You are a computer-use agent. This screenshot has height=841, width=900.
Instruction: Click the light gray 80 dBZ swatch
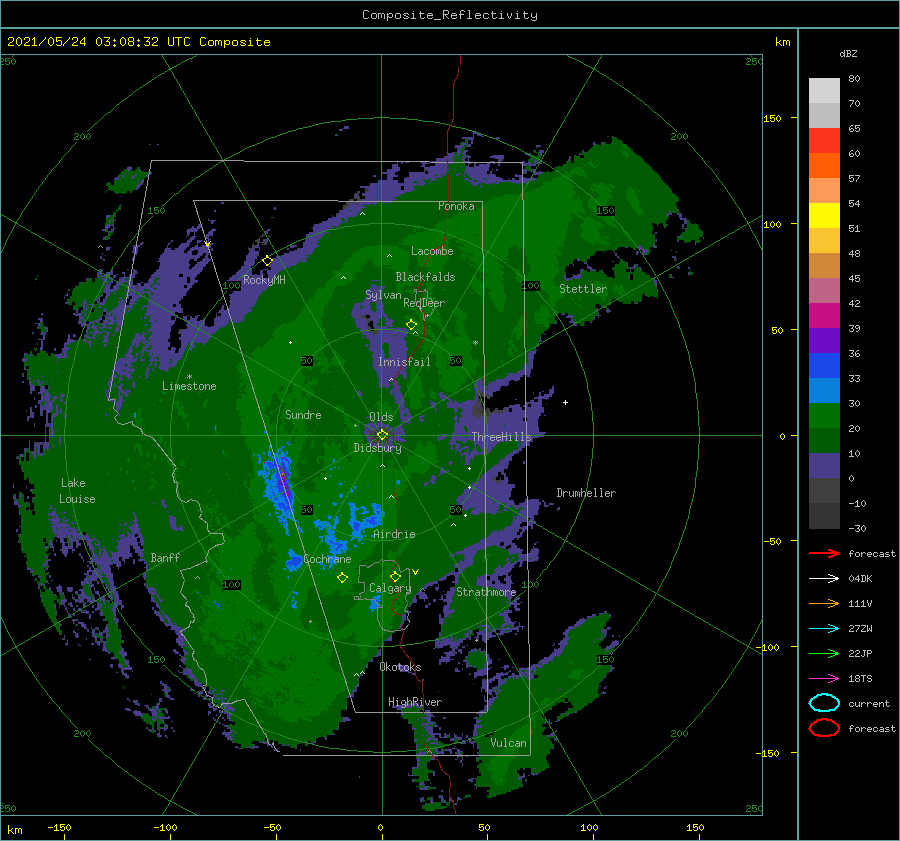tap(824, 90)
